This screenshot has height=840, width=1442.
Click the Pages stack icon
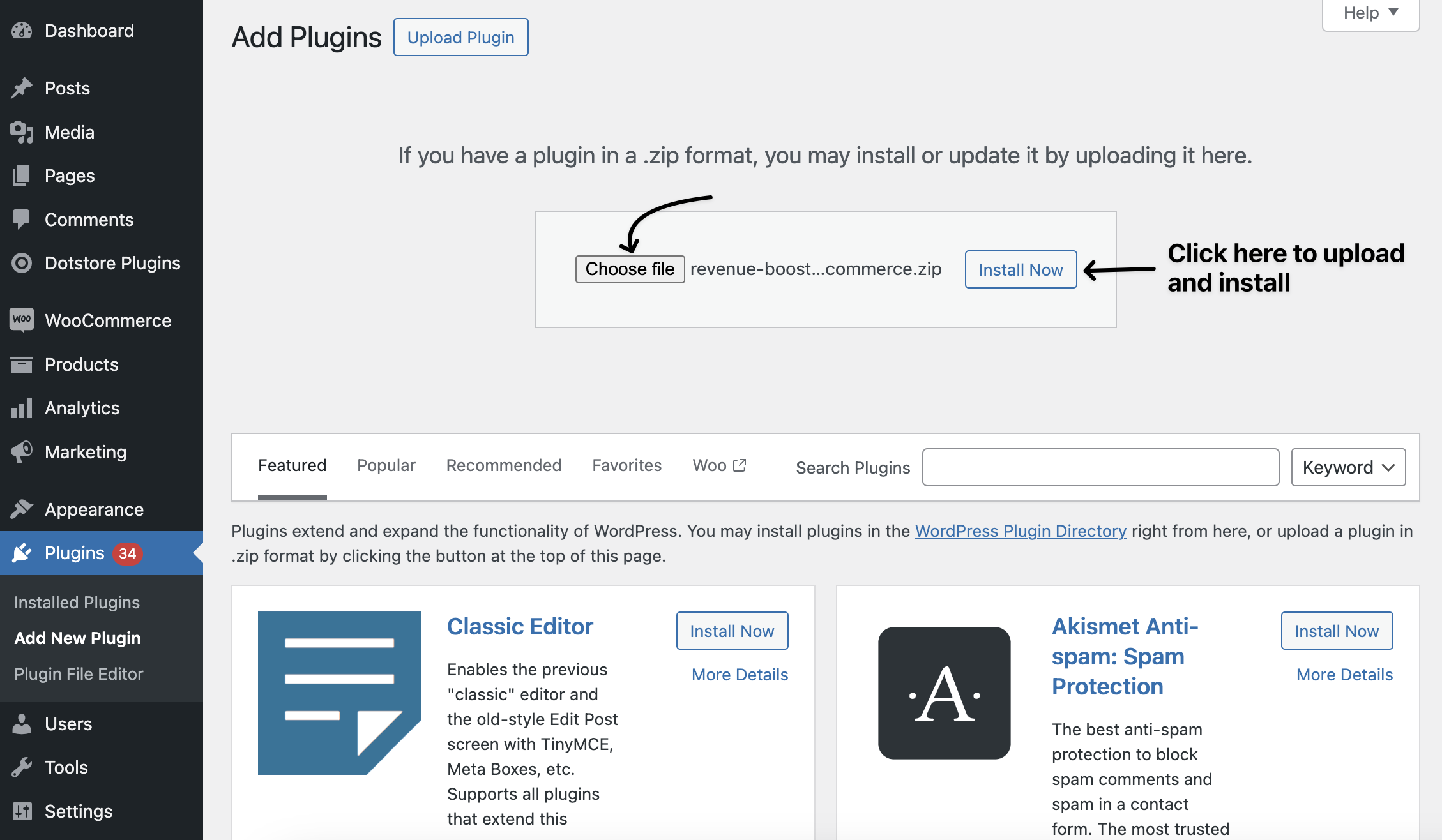(22, 176)
